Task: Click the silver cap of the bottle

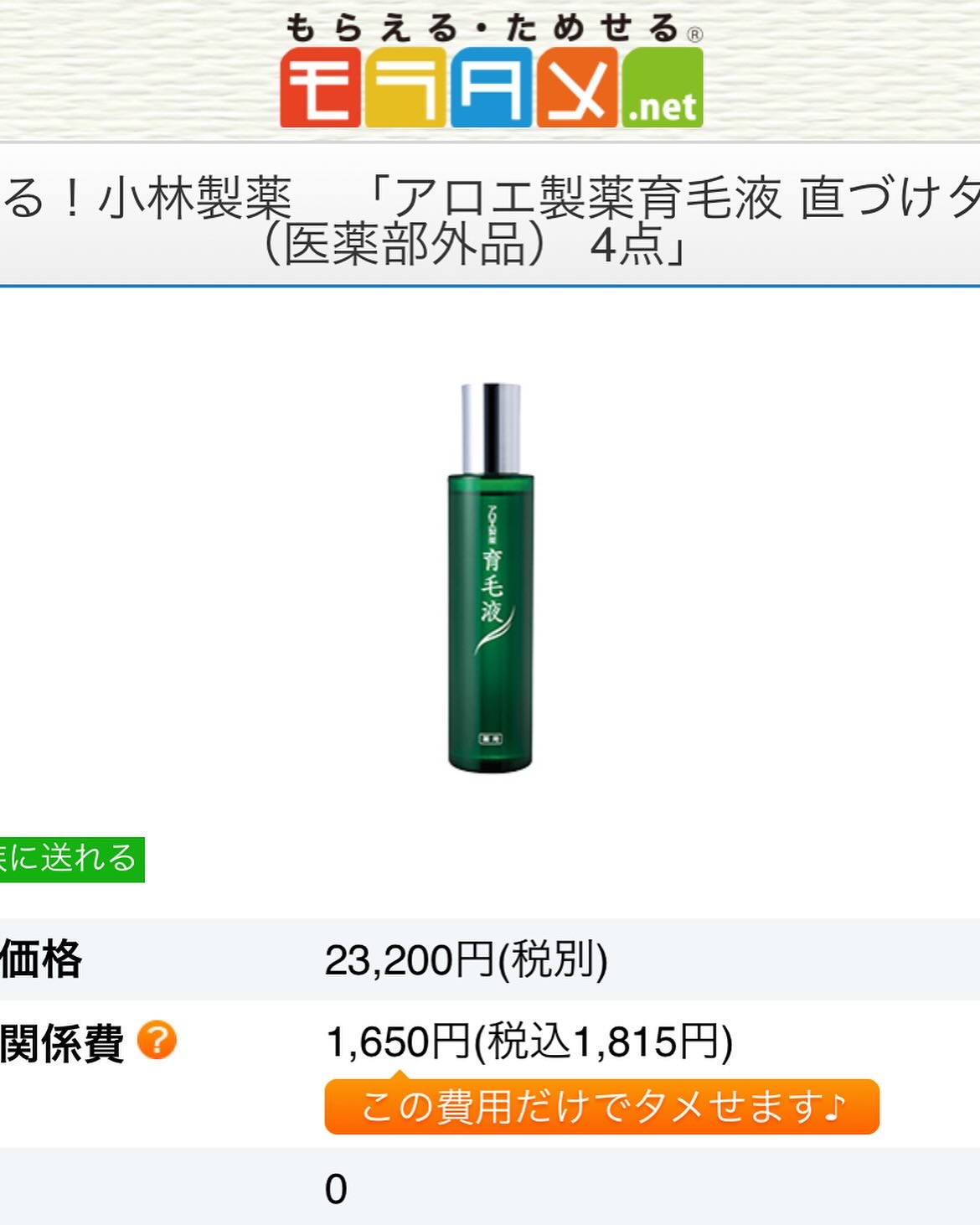Action: click(491, 429)
